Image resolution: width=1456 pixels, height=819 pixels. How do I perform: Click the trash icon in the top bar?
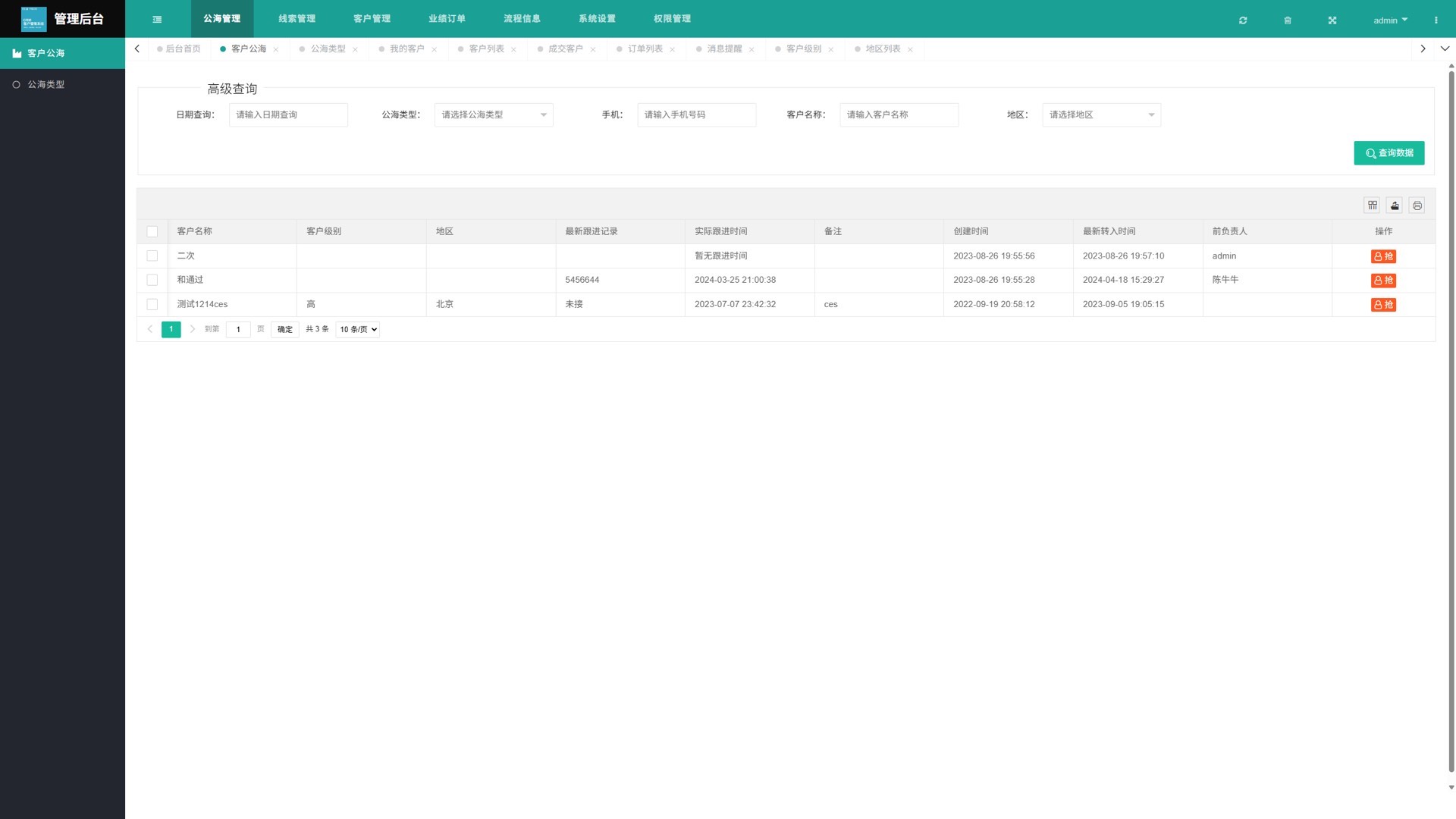pos(1288,20)
